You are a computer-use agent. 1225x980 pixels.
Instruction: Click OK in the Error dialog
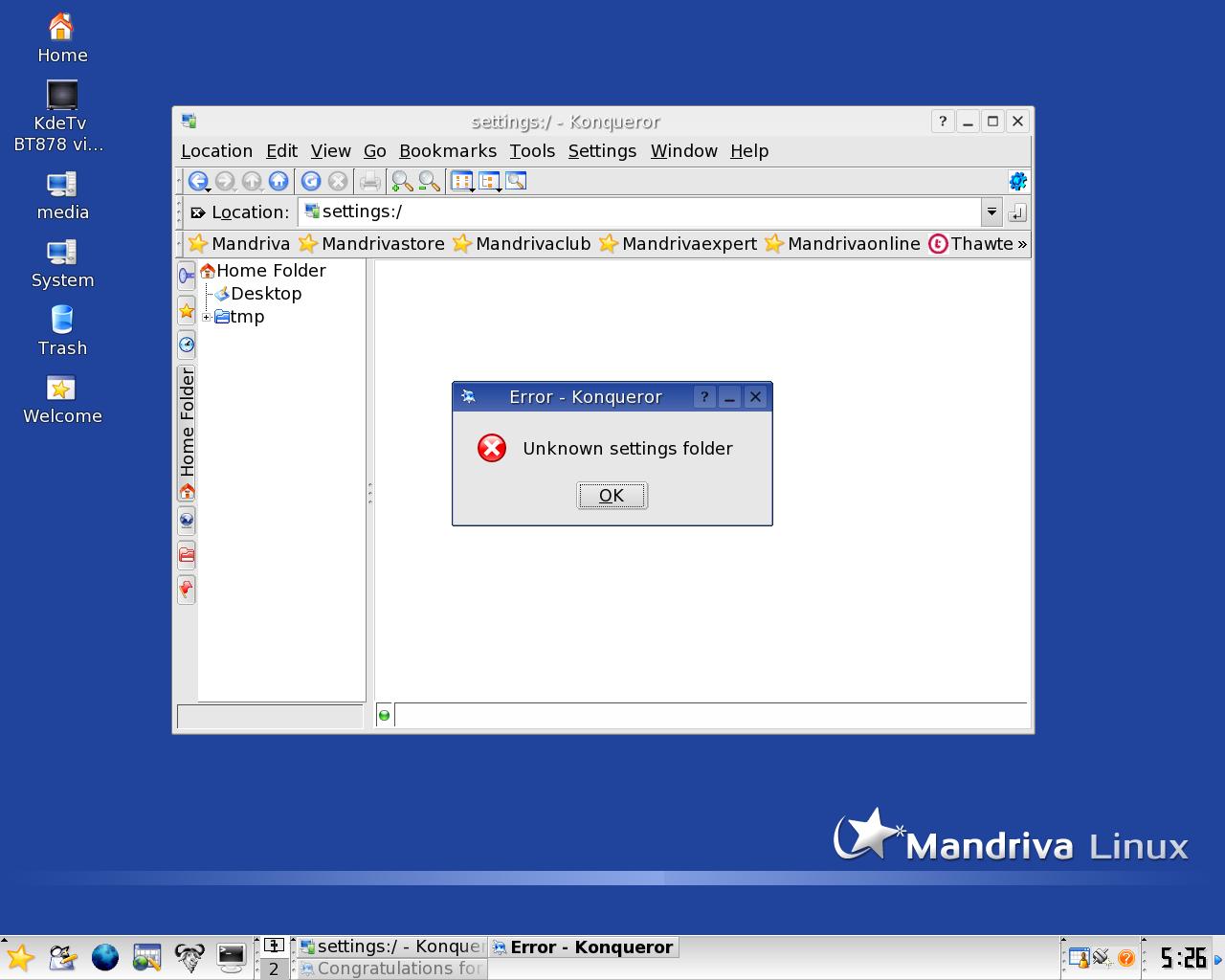click(612, 496)
